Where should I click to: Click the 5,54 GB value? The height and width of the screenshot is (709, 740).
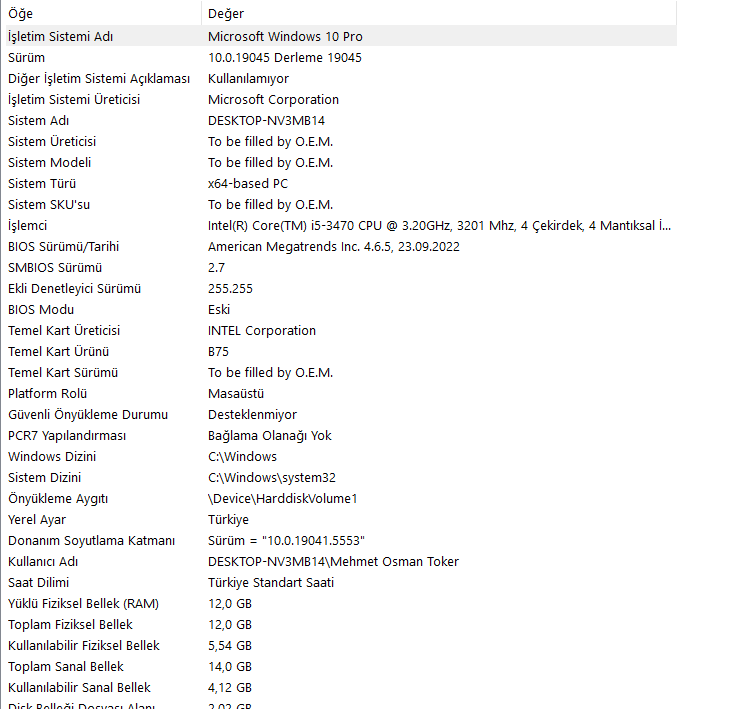click(x=230, y=646)
